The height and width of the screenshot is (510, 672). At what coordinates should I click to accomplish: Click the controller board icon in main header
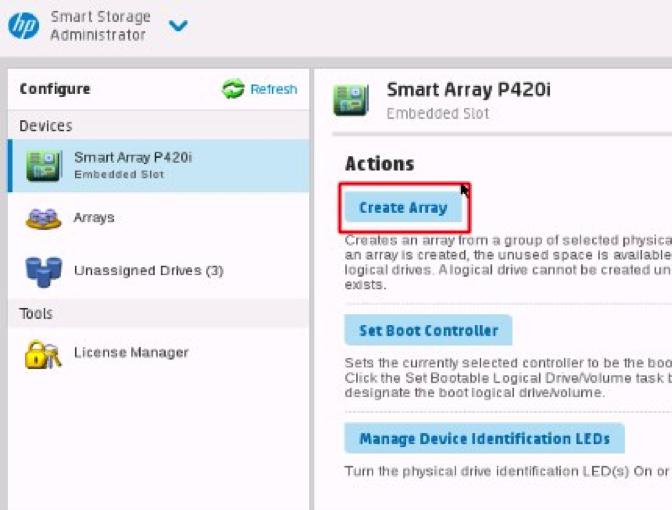pyautogui.click(x=351, y=101)
